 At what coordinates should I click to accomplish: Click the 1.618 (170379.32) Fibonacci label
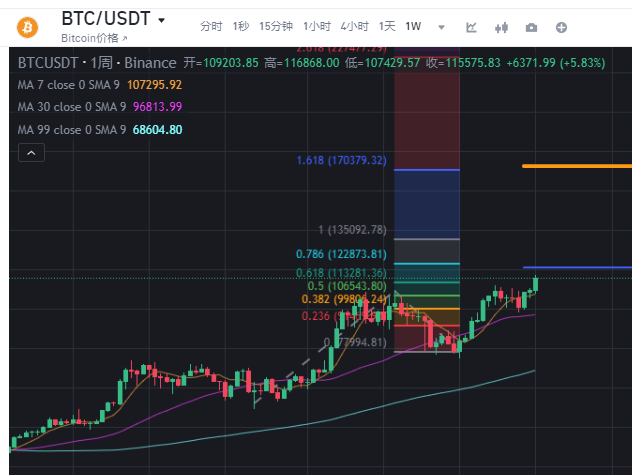pos(341,160)
